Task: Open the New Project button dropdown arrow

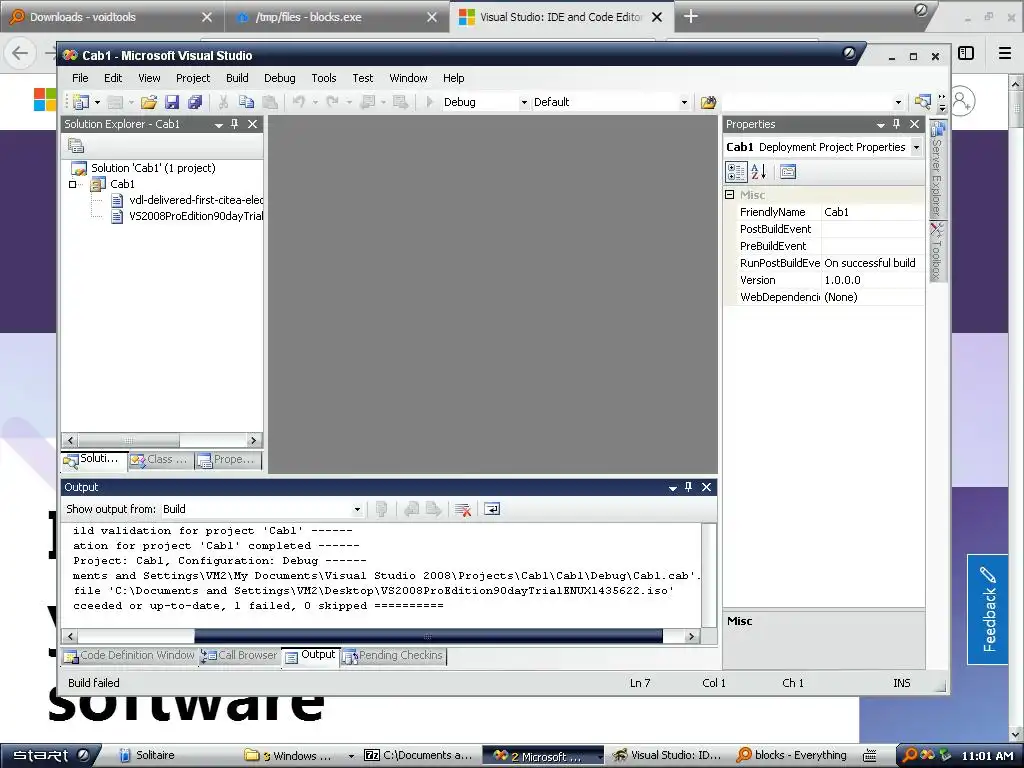Action: [x=97, y=103]
